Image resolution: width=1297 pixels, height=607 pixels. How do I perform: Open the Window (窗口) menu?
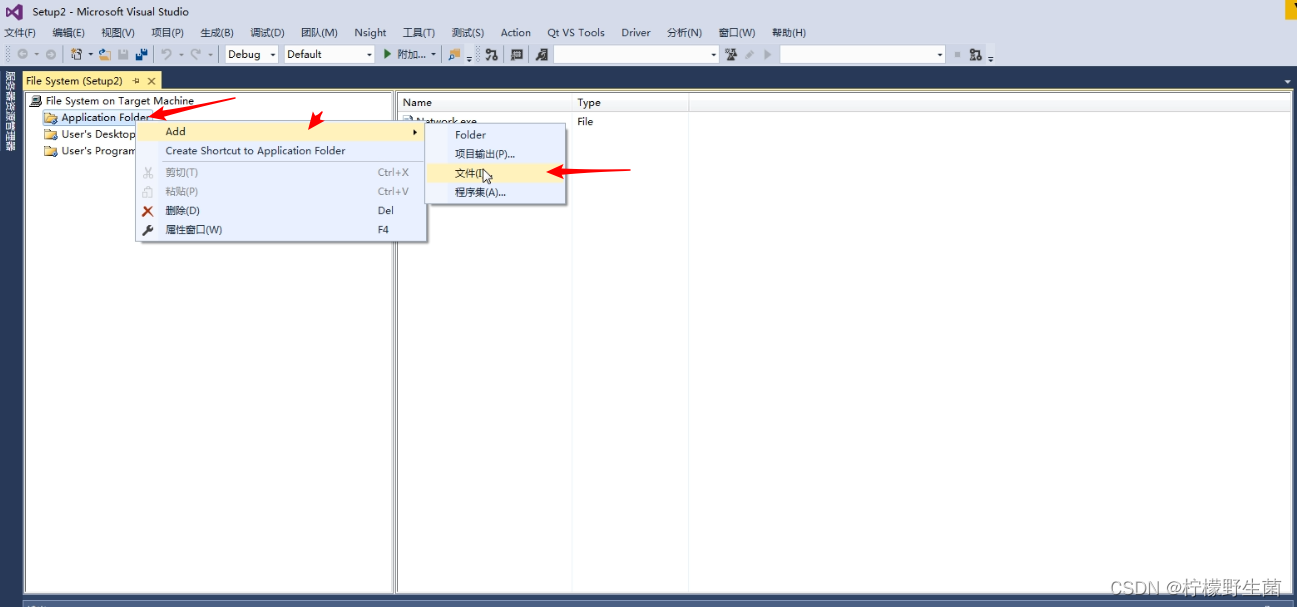click(x=737, y=32)
